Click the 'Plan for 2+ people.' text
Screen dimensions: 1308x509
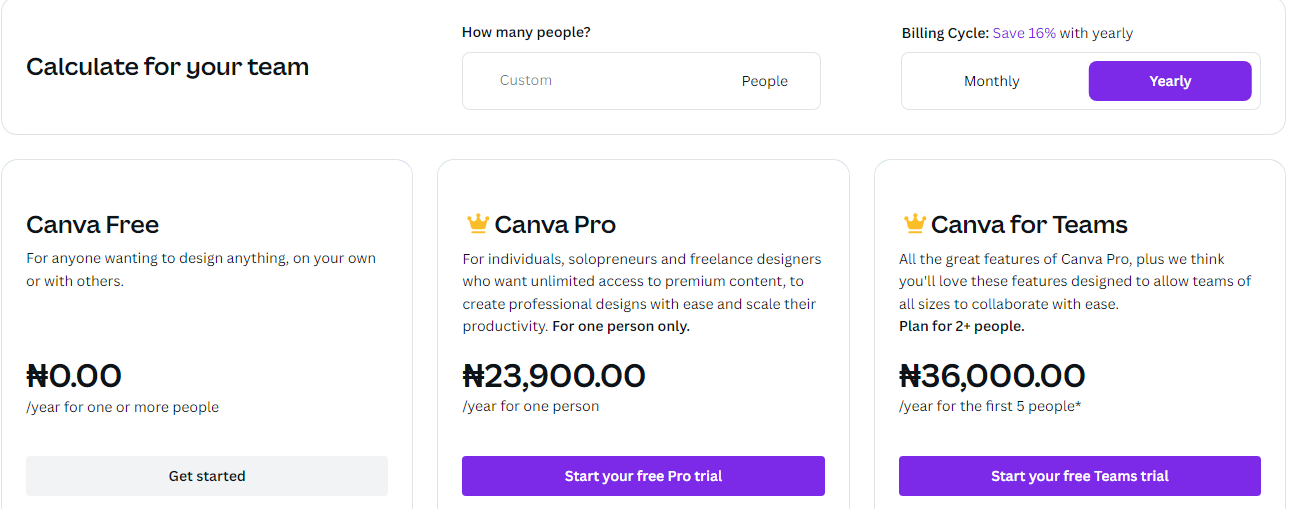[x=961, y=326]
